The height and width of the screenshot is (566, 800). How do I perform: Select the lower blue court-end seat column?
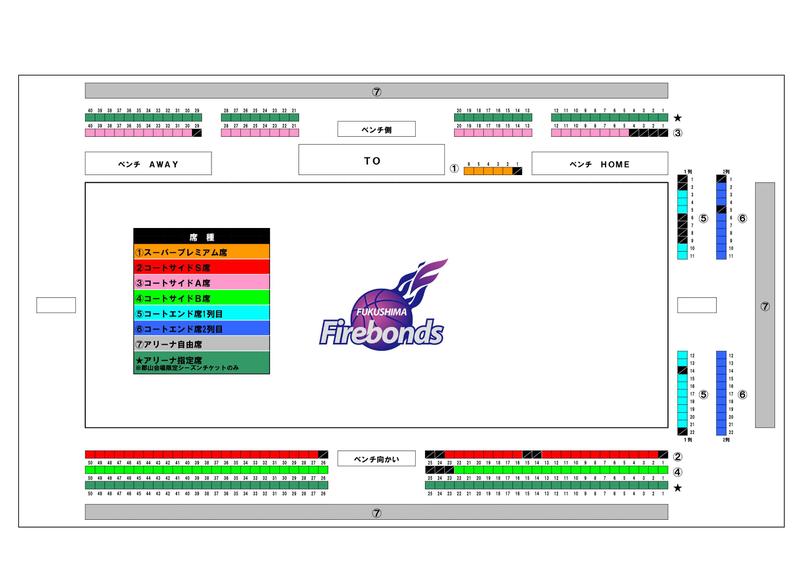click(721, 392)
